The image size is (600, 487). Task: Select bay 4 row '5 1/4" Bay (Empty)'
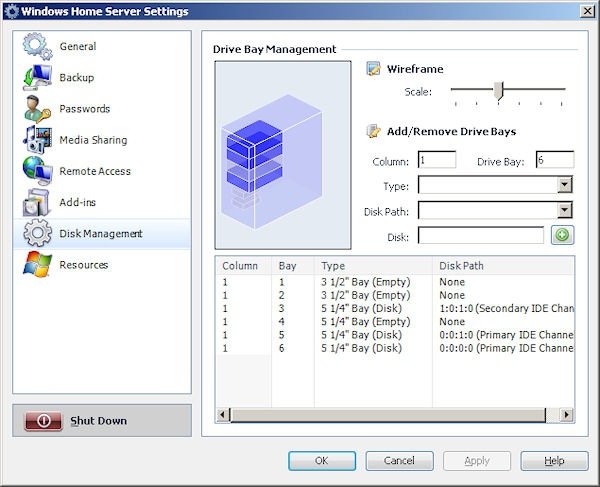tap(395, 322)
